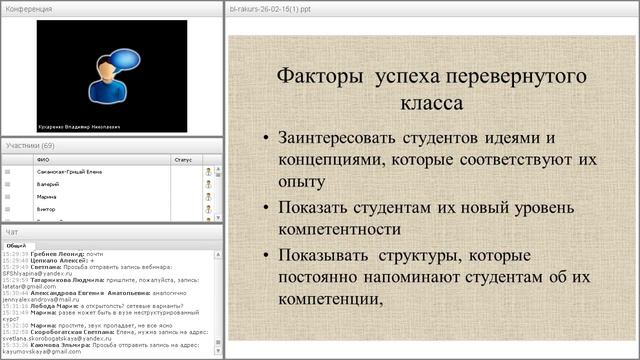Click email latatar@gmail.com in chat
The image size is (640, 360).
pos(29,287)
